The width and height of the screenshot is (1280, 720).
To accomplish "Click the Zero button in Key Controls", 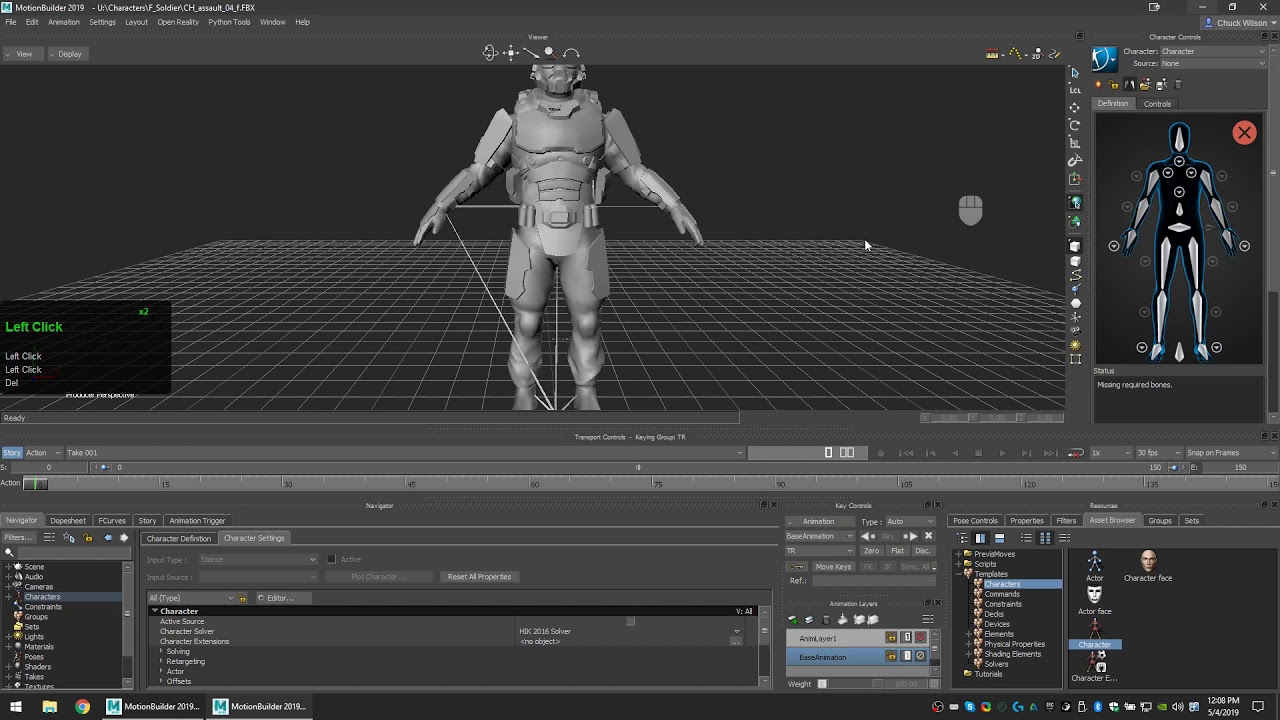I will click(872, 551).
